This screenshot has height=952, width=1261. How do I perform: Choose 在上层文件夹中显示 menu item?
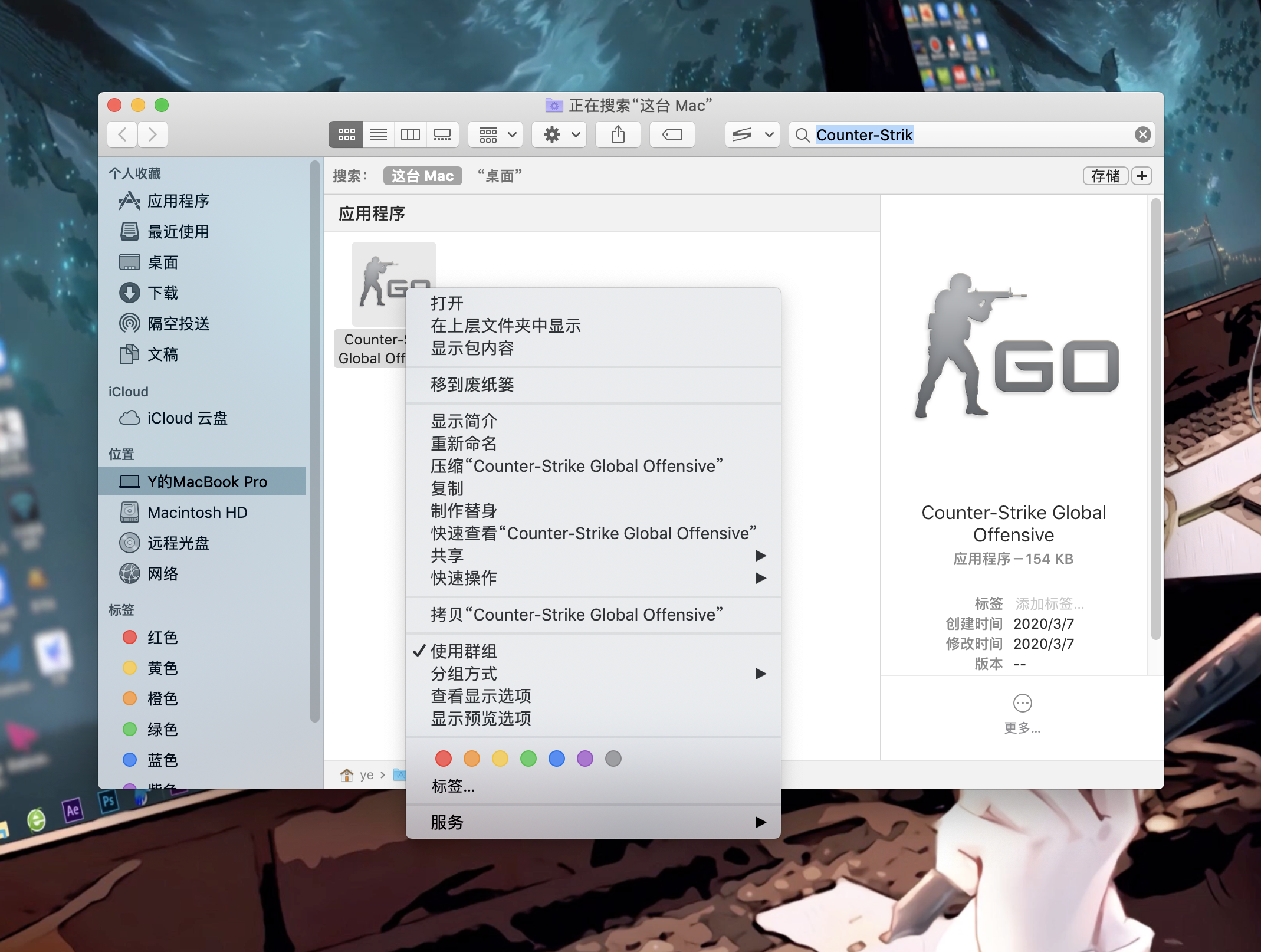[x=593, y=326]
